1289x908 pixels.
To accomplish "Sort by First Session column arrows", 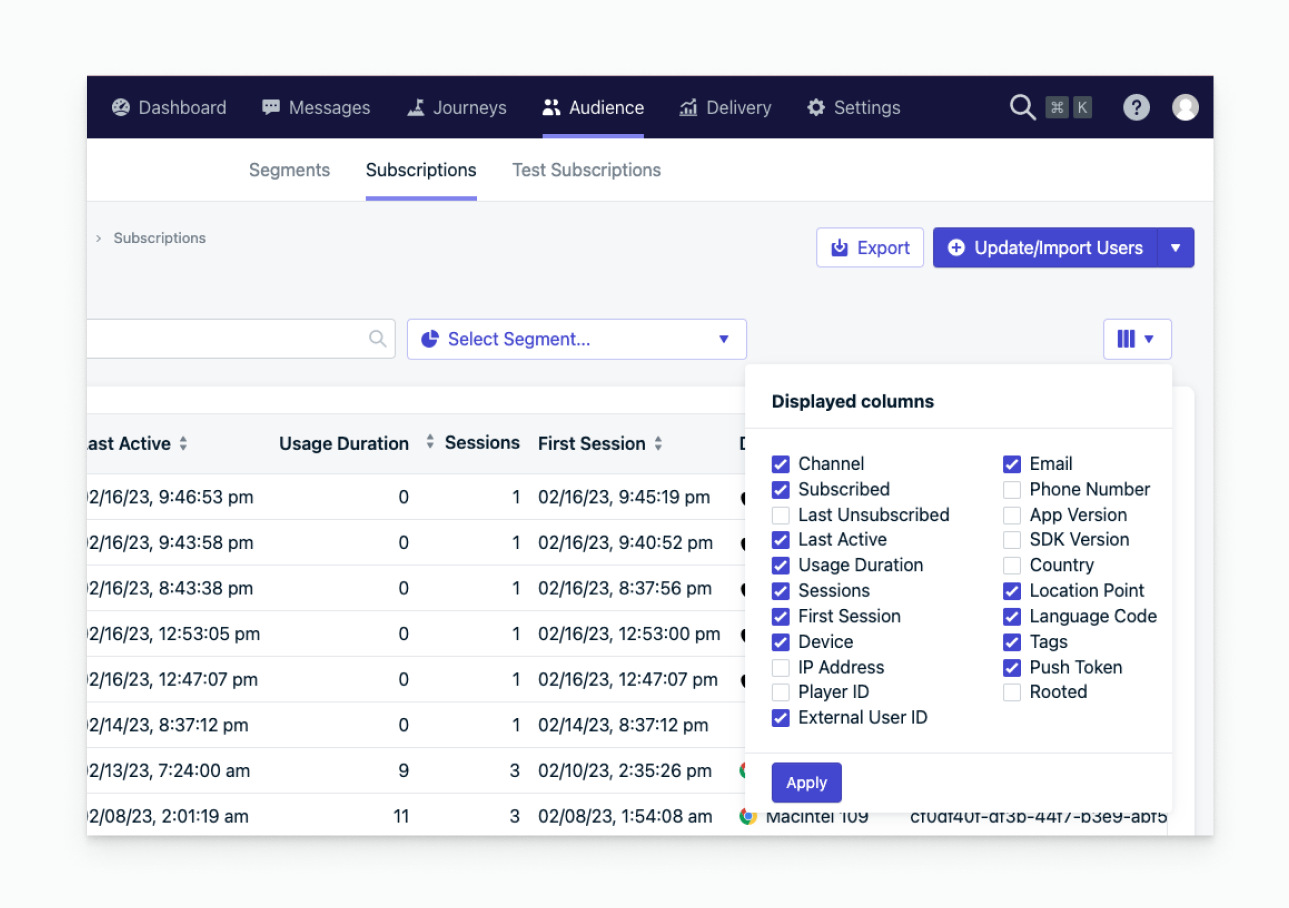I will pos(658,444).
